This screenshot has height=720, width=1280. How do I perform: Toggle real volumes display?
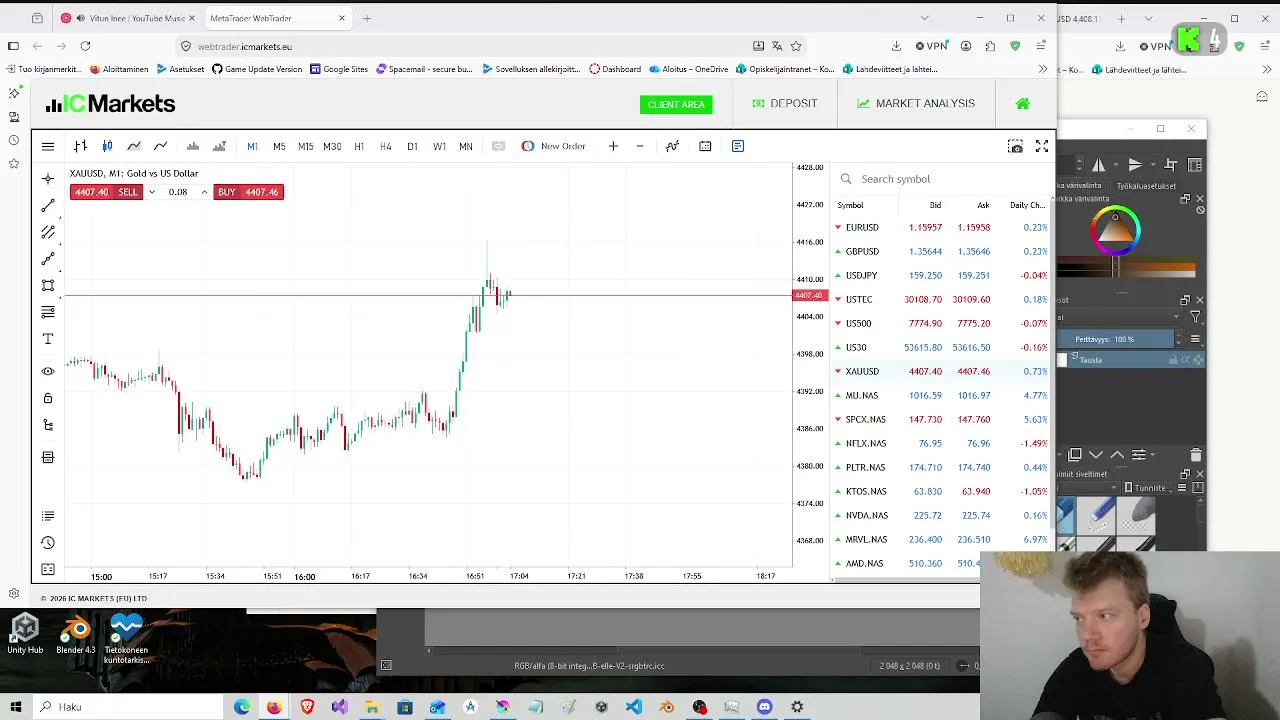(220, 146)
